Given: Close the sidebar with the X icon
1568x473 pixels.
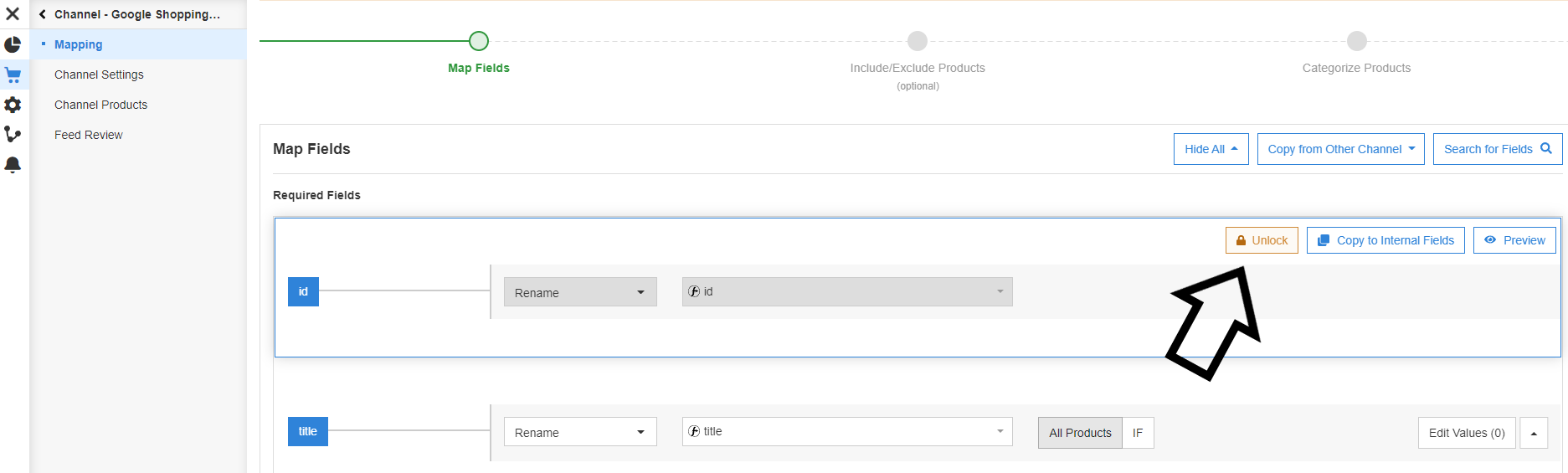Looking at the screenshot, I should click(x=13, y=14).
